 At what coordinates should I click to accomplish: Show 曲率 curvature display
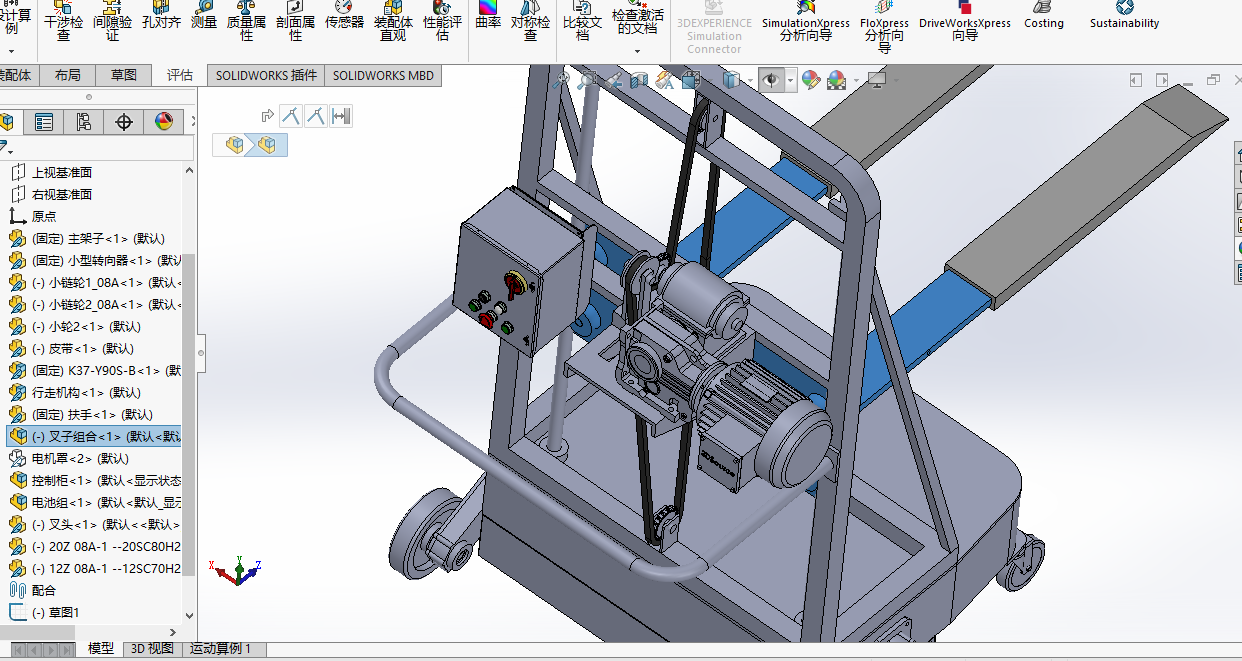click(488, 15)
